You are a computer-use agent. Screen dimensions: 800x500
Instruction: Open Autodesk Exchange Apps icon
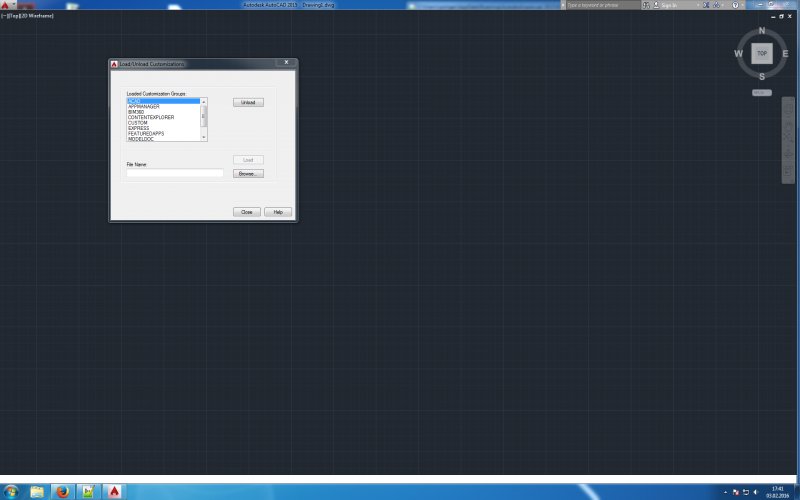tap(706, 5)
